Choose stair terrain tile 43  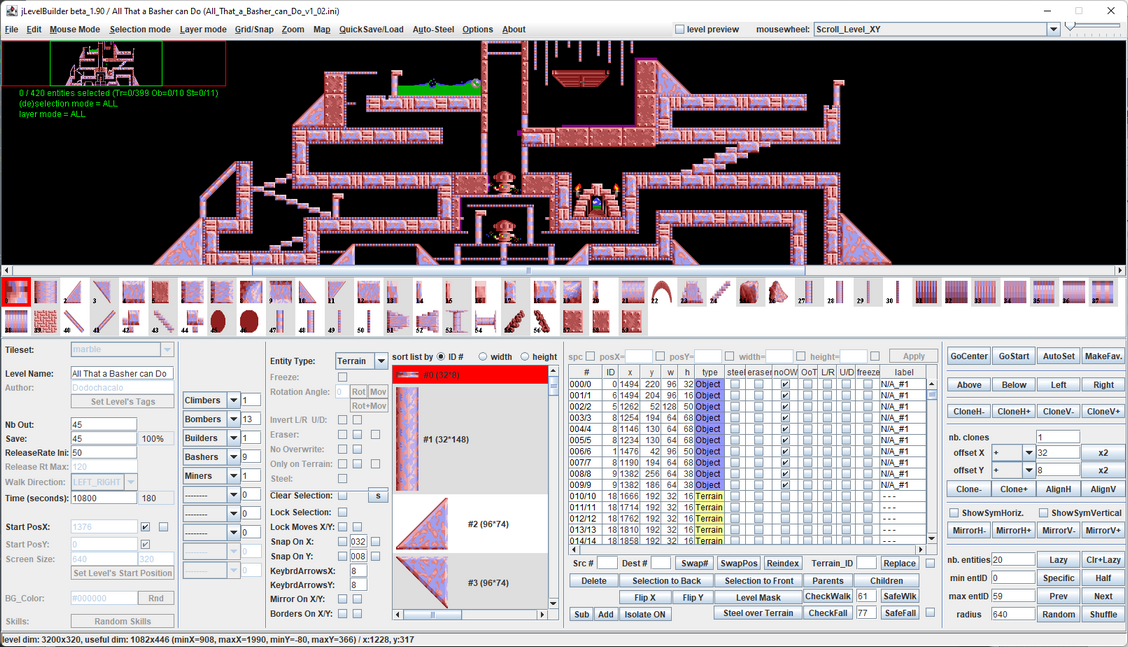pos(162,321)
